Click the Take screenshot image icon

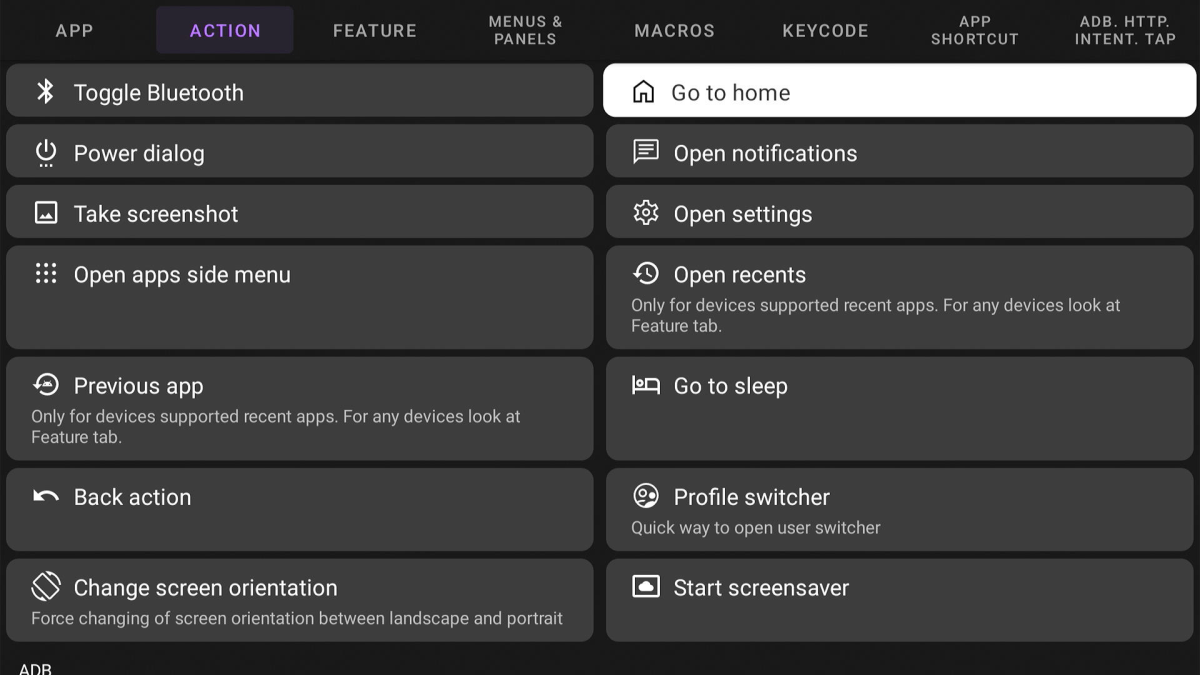(x=46, y=213)
